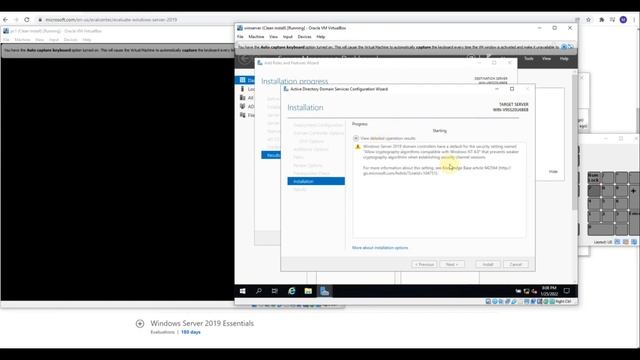
Task: Select Dashboard icon in Server Manager sidebar
Action: coord(243,80)
